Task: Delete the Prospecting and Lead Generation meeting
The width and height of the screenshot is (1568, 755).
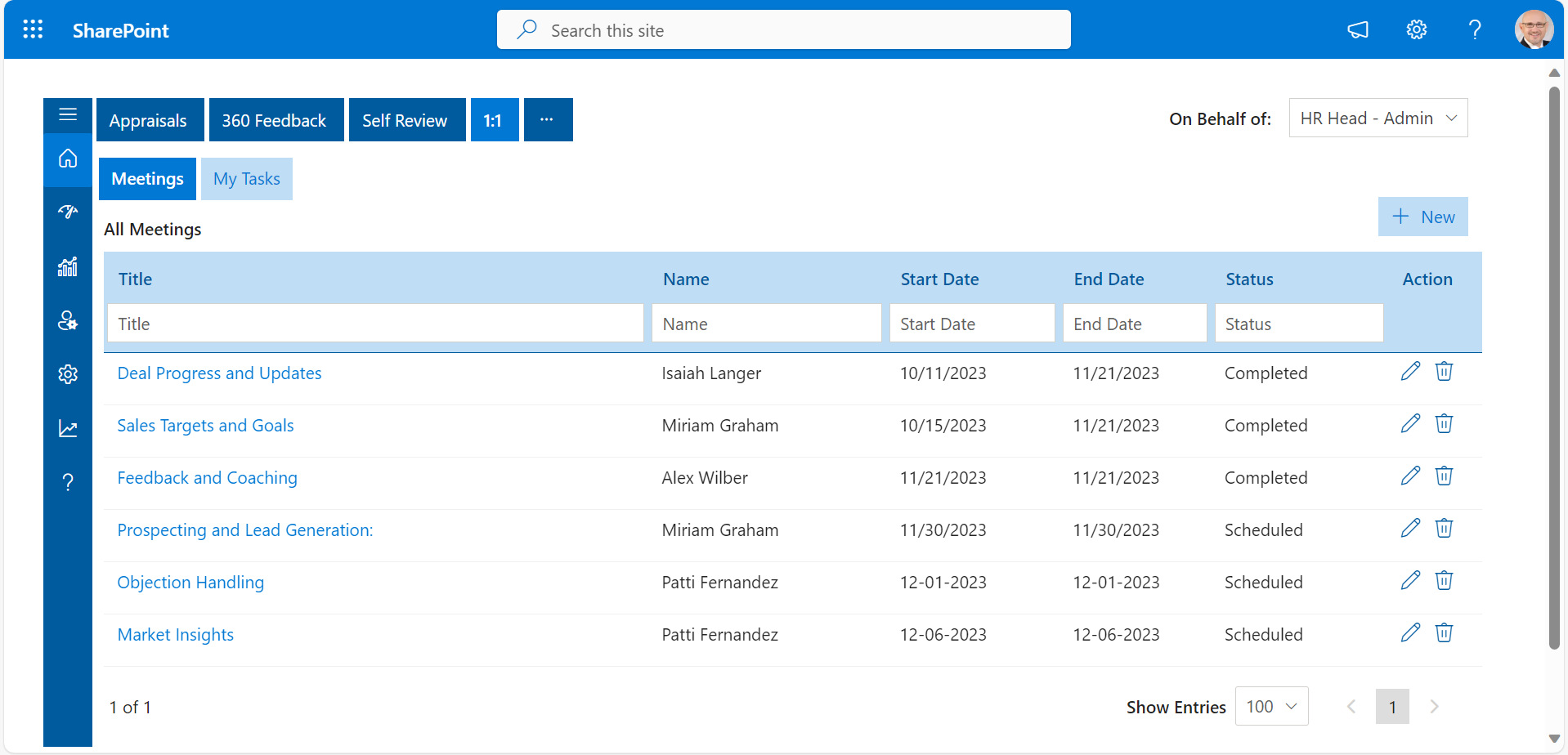Action: coord(1445,528)
